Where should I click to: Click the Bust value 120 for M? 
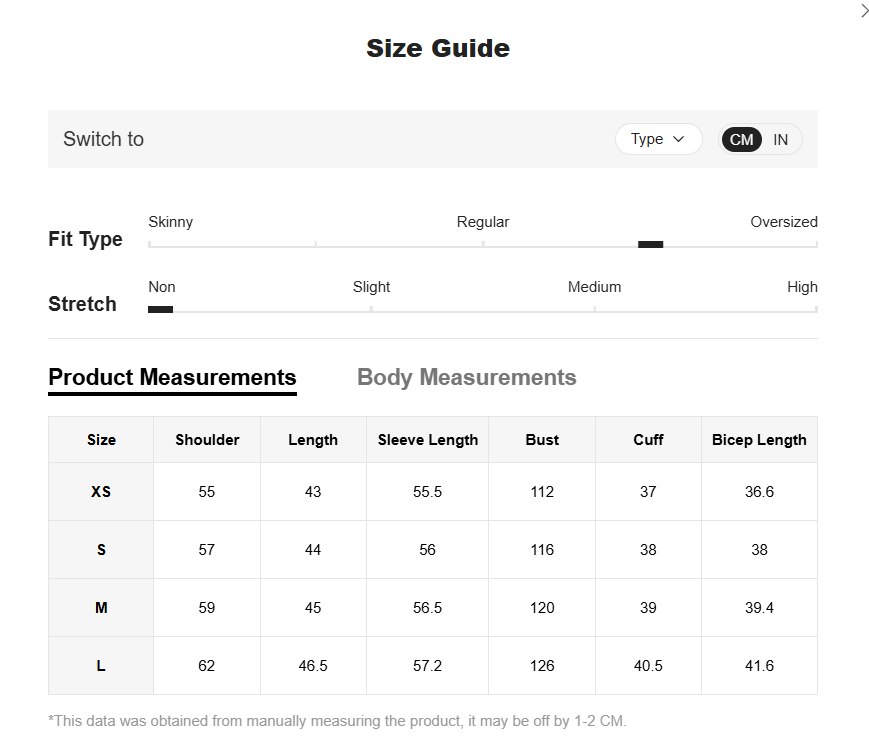(x=542, y=608)
